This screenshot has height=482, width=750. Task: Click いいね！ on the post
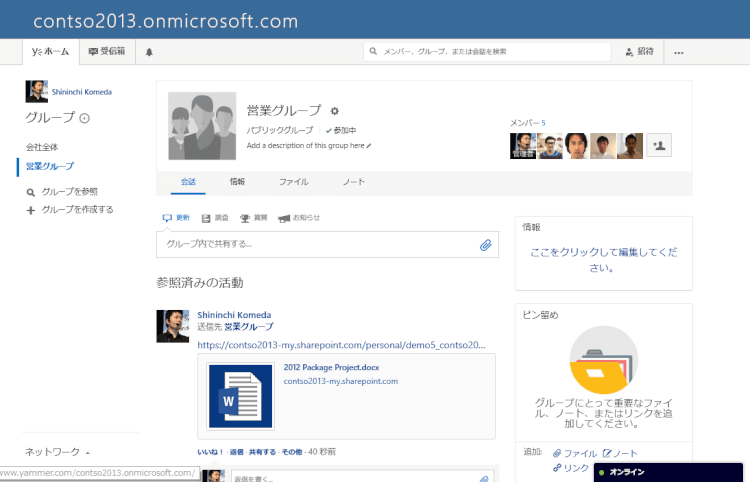[x=210, y=452]
